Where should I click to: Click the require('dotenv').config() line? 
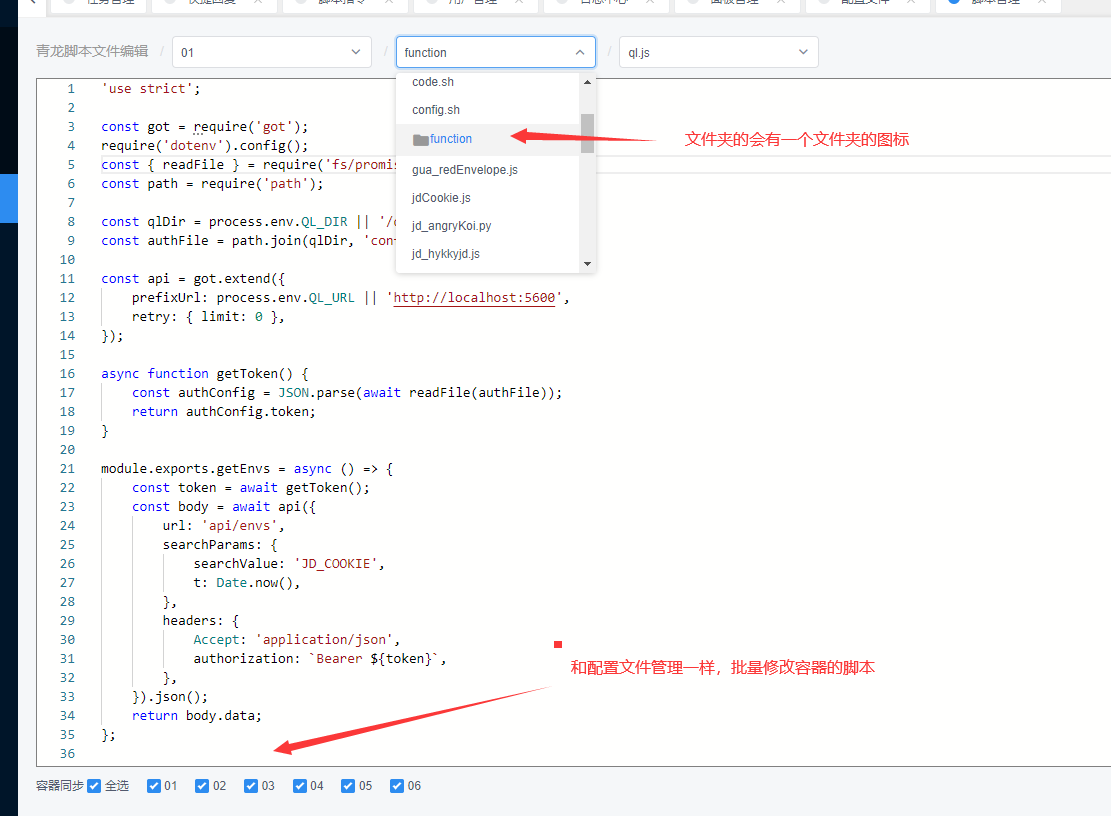pos(205,146)
